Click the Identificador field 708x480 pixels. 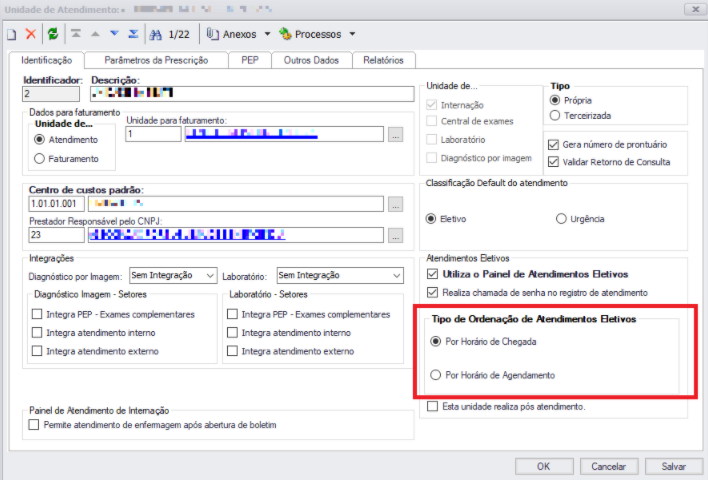tap(51, 94)
